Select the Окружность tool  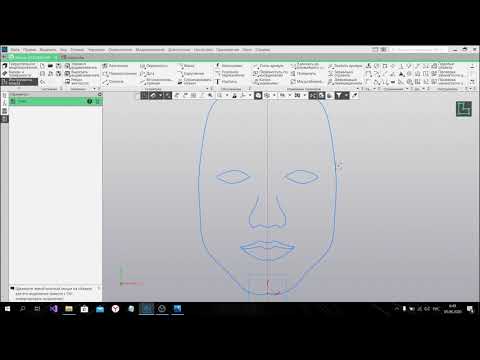pyautogui.click(x=154, y=66)
